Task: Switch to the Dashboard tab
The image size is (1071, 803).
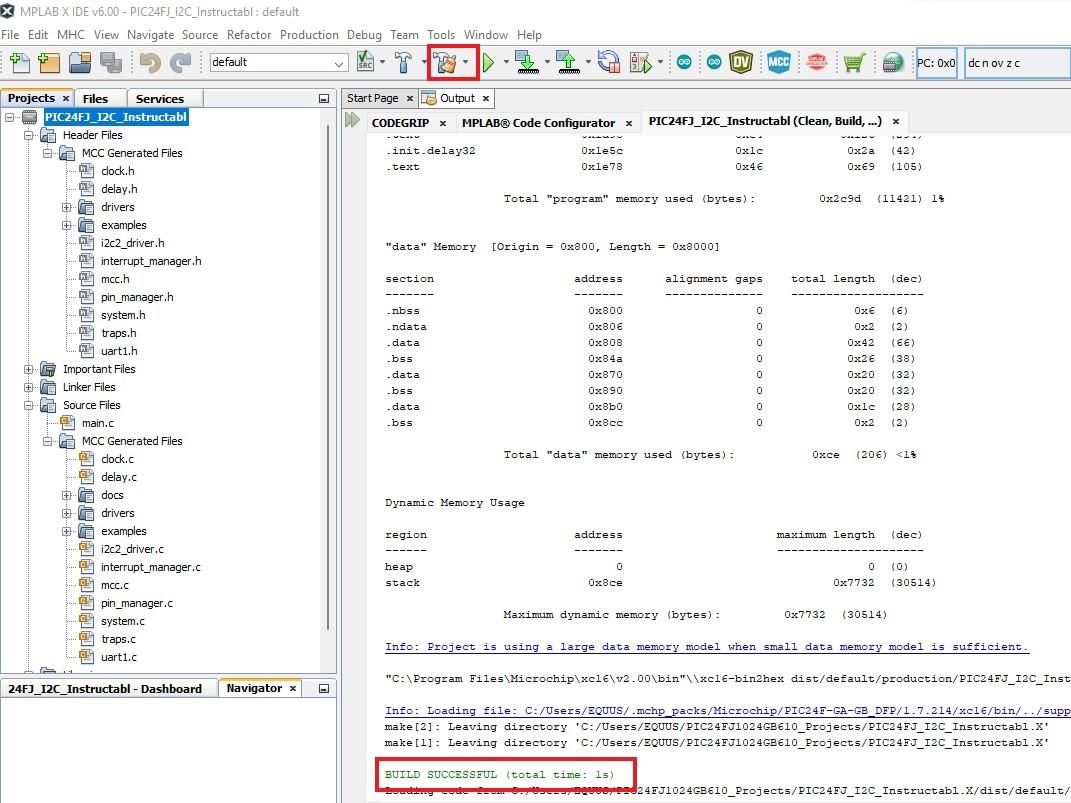Action: [x=105, y=689]
